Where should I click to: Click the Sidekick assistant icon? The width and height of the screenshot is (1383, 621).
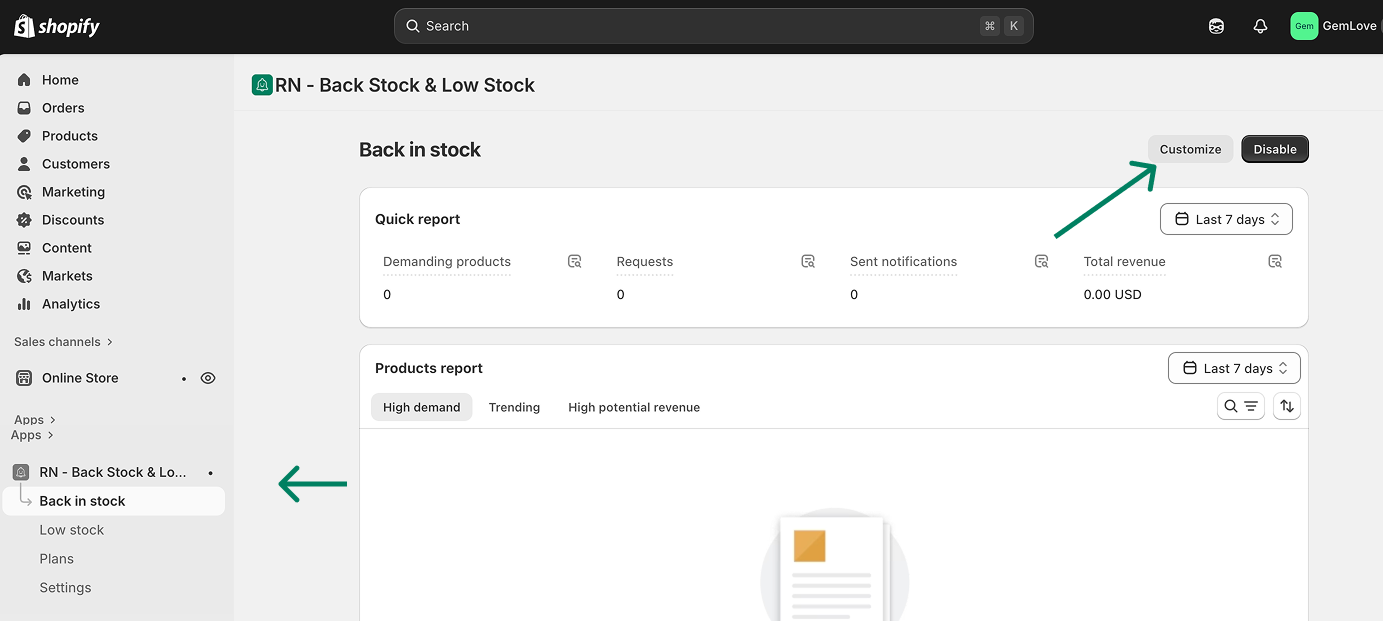click(x=1216, y=26)
